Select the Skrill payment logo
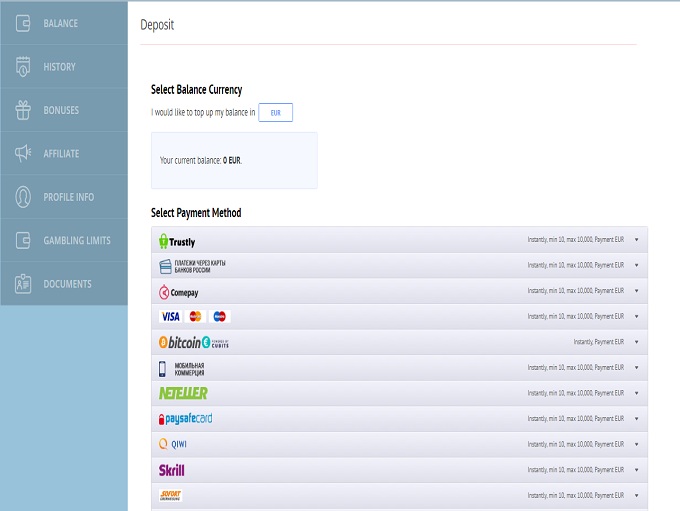The width and height of the screenshot is (680, 511). click(x=171, y=470)
